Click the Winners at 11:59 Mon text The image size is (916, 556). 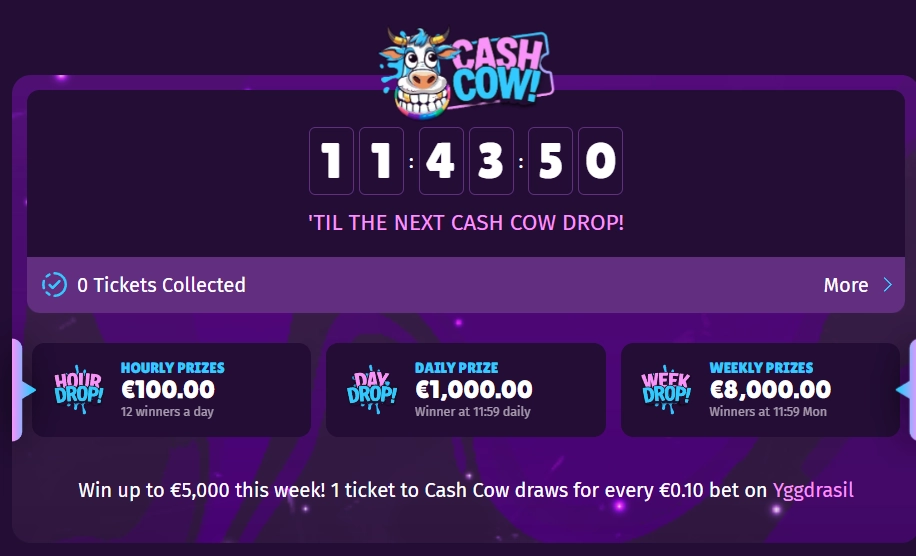tap(769, 411)
